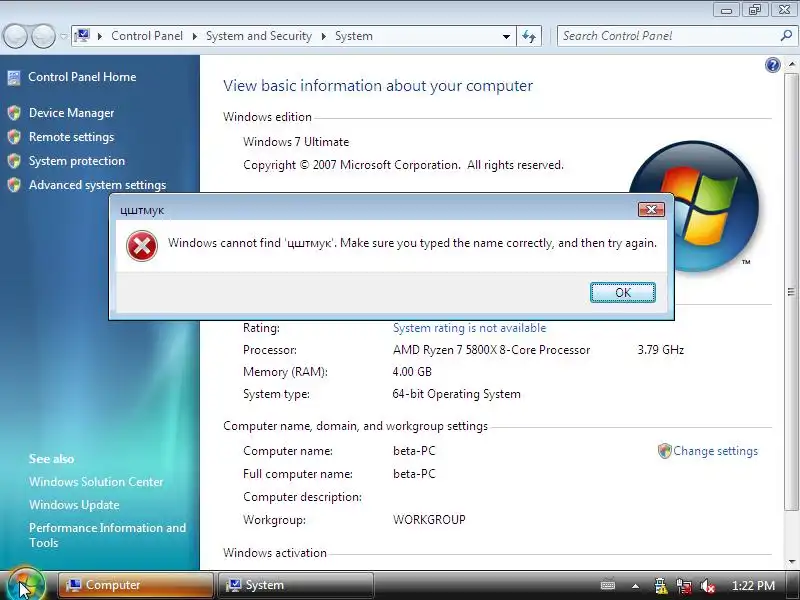800x600 pixels.
Task: Click the address bar refresh button
Action: coord(529,36)
